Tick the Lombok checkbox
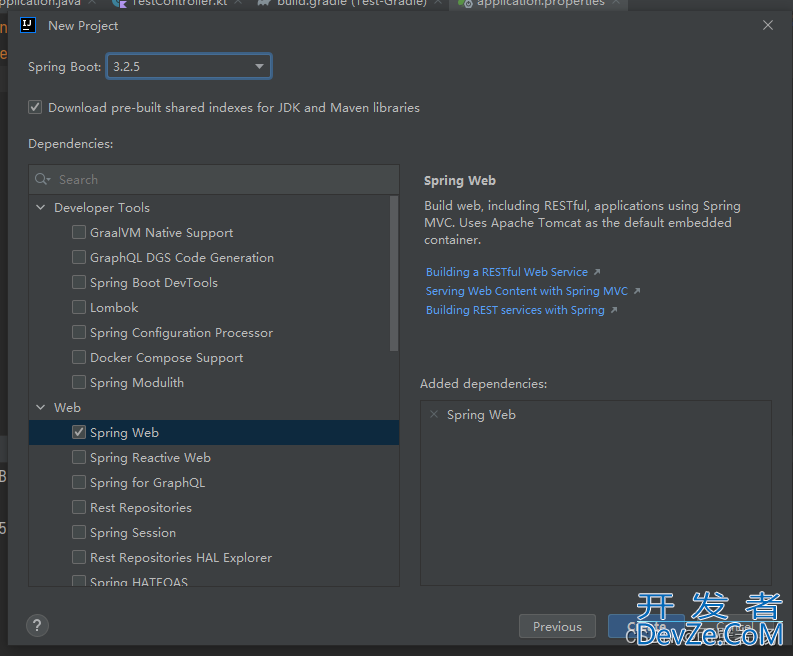The width and height of the screenshot is (793, 656). pyautogui.click(x=79, y=307)
